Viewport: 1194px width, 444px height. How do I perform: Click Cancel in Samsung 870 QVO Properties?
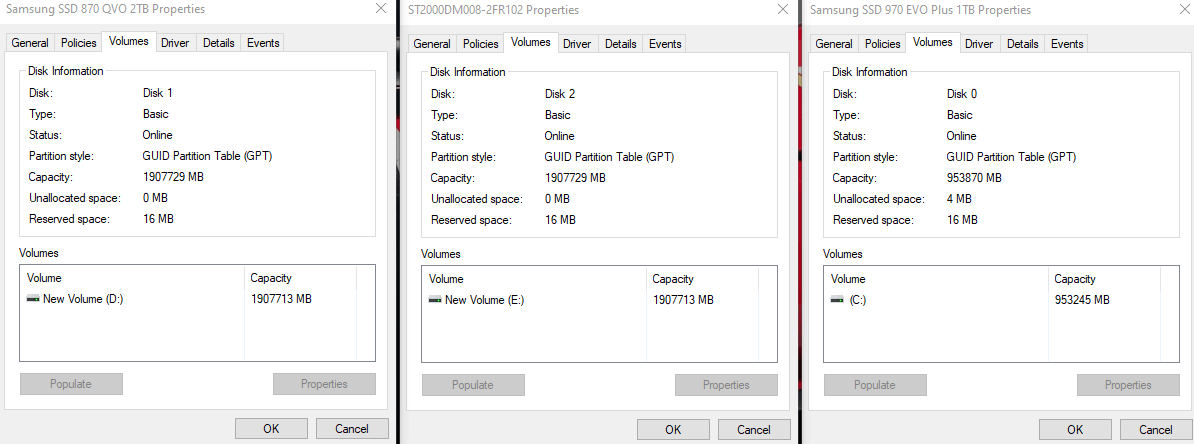coord(352,429)
